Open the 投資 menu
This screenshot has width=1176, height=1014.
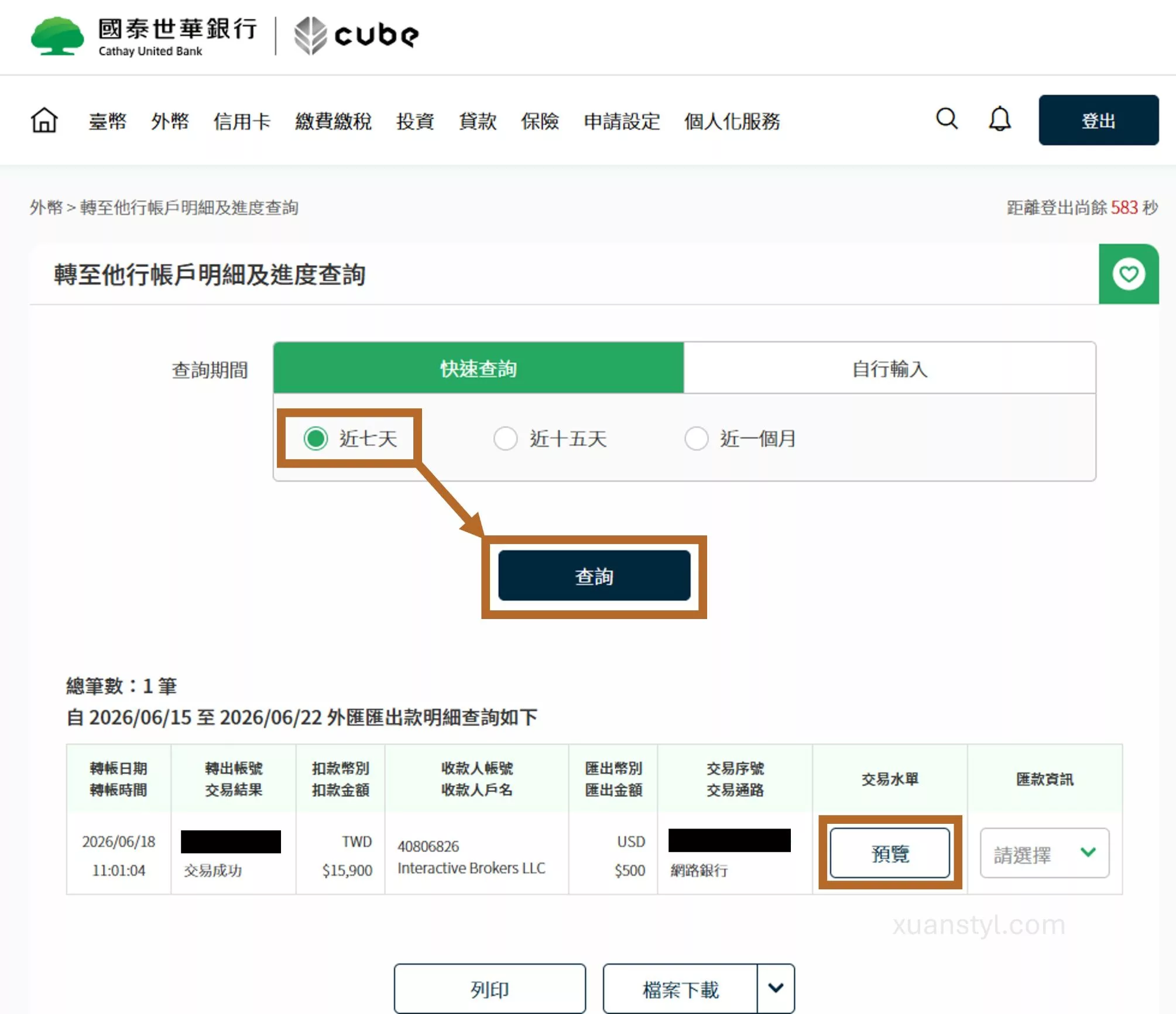click(x=415, y=121)
